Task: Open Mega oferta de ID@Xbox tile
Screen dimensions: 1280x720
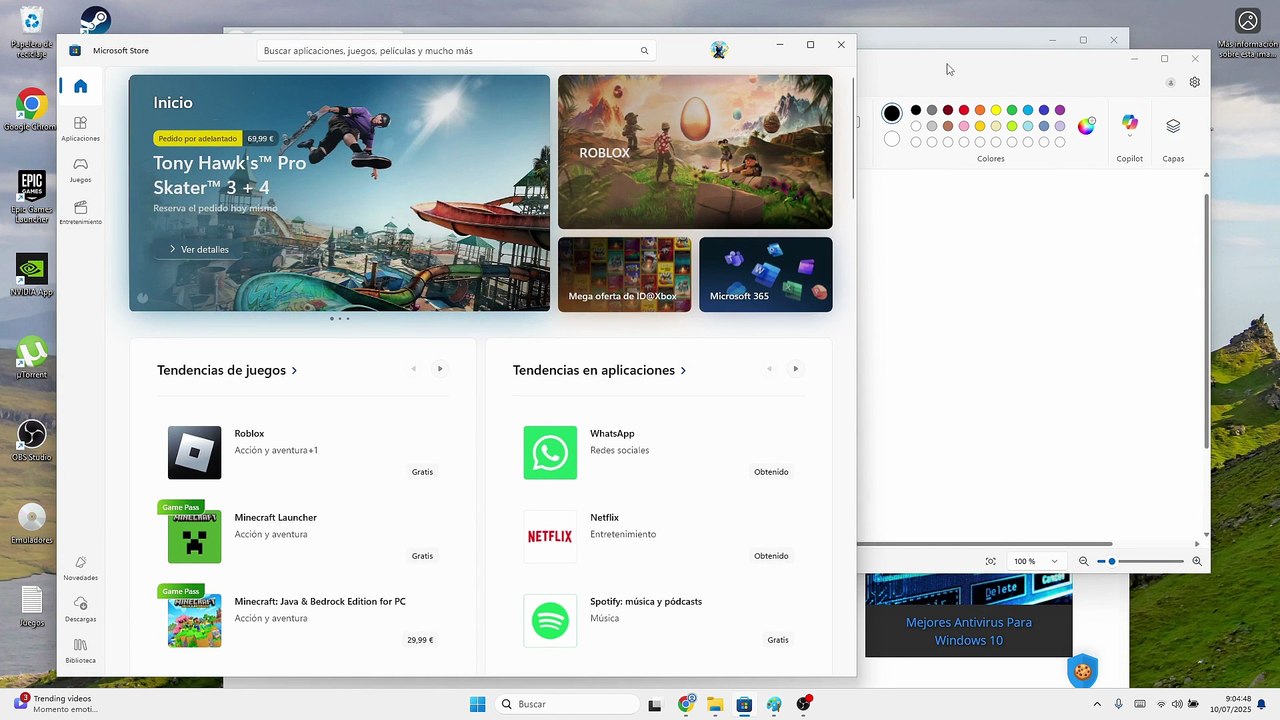Action: pos(624,274)
